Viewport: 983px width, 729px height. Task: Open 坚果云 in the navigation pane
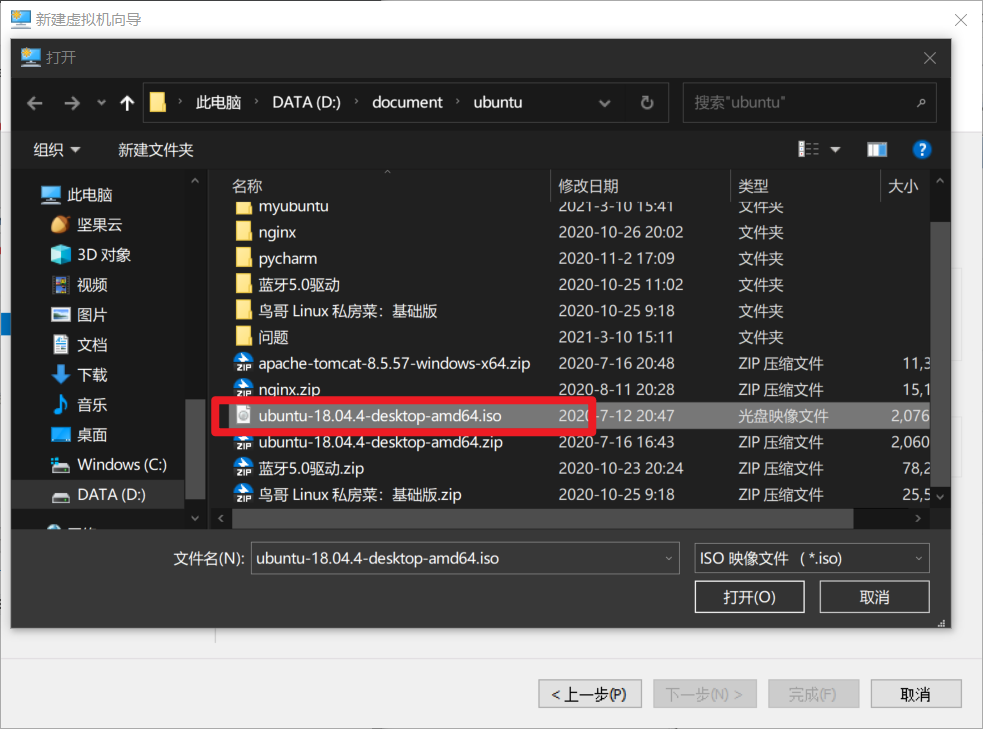click(x=99, y=225)
